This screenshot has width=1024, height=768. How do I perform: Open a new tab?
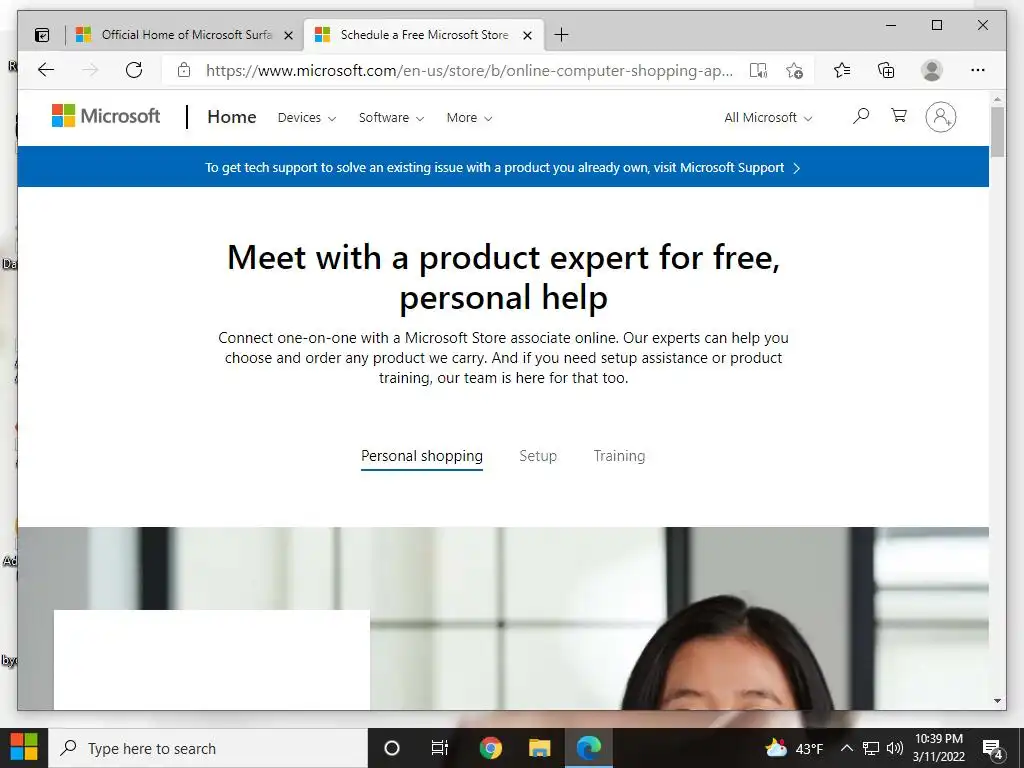tap(561, 35)
